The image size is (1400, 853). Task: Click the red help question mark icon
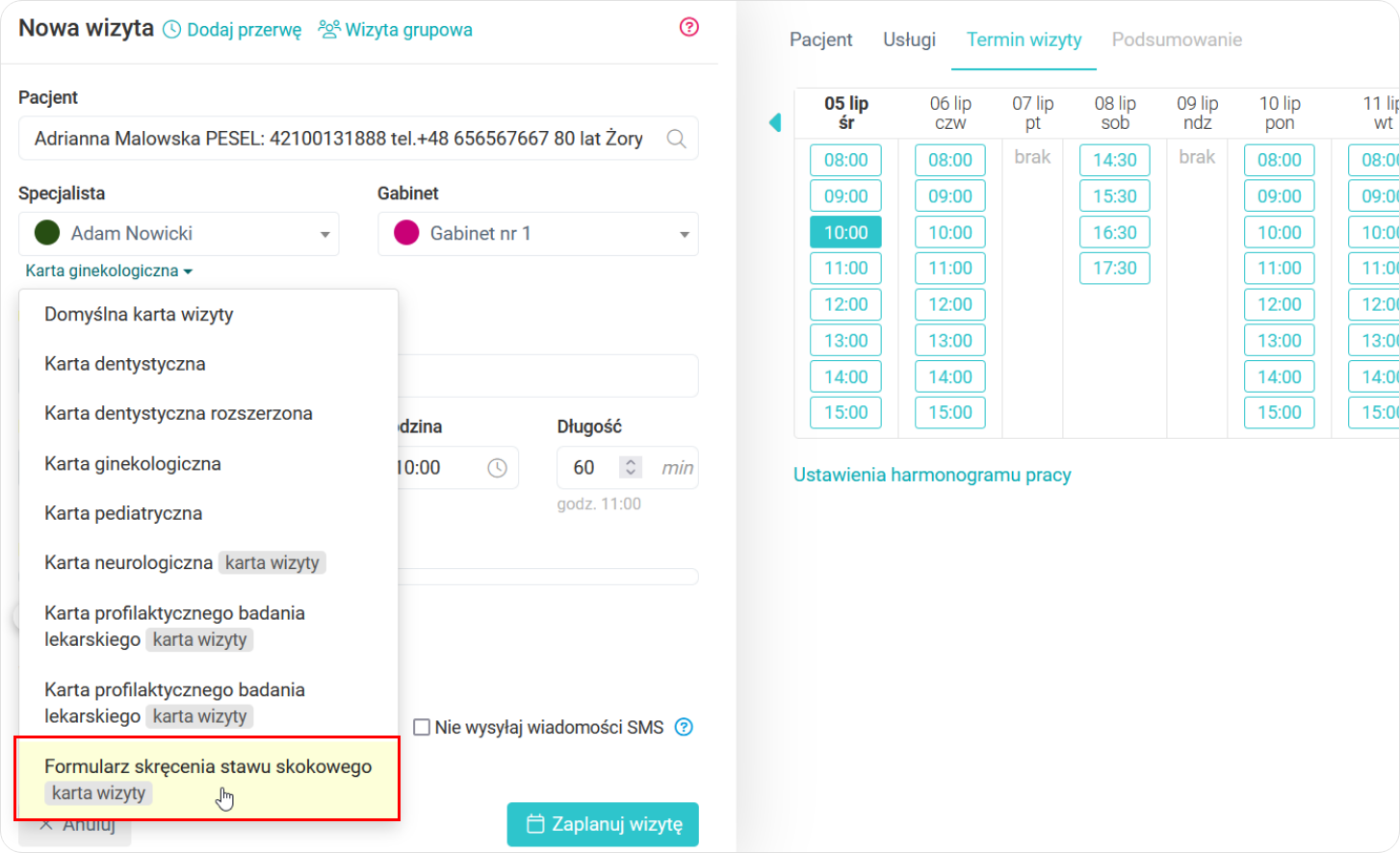(x=688, y=27)
